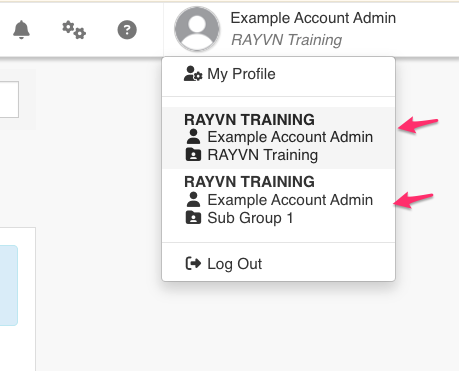
Task: Open My Profile from the menu
Action: 278,74
